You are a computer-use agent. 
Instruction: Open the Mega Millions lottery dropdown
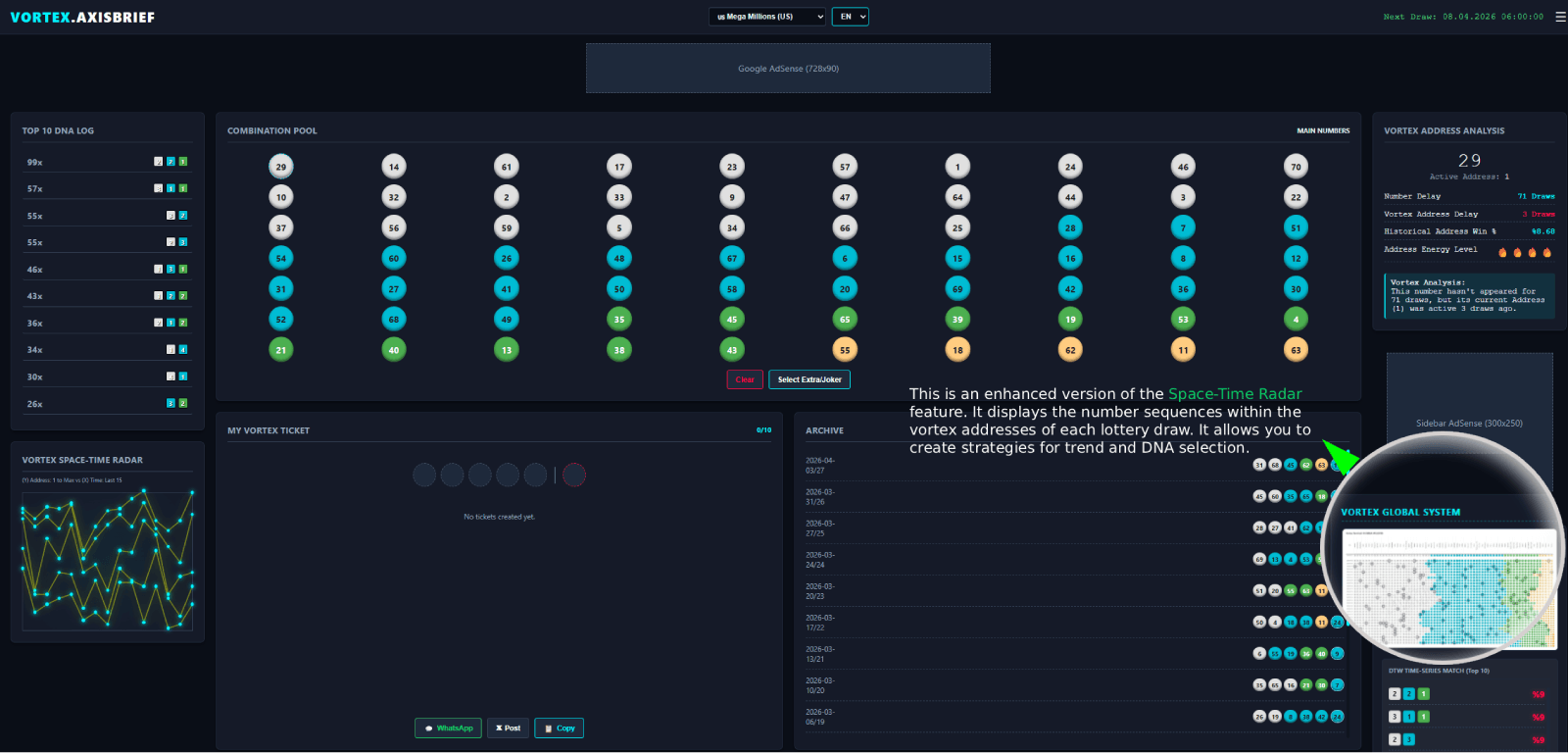click(x=768, y=17)
